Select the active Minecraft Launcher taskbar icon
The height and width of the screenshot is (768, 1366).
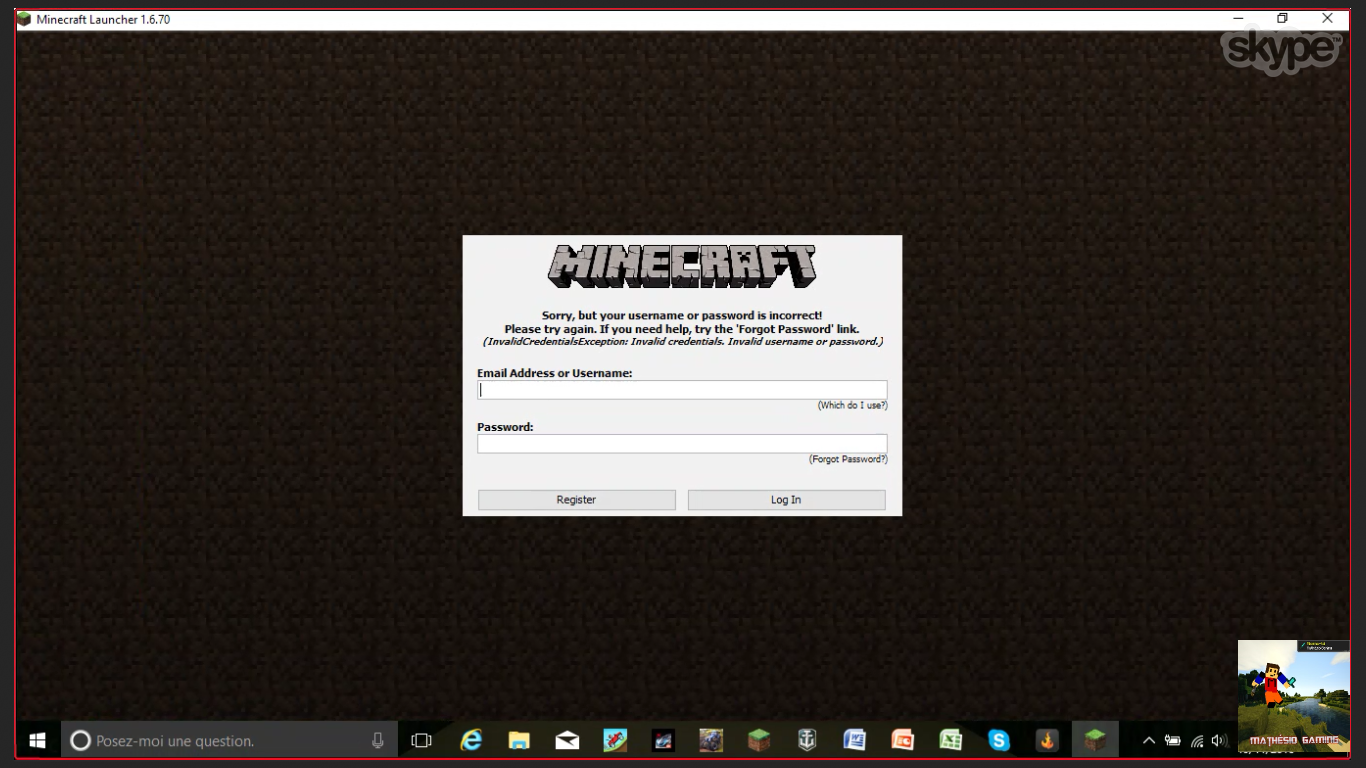(x=1095, y=740)
